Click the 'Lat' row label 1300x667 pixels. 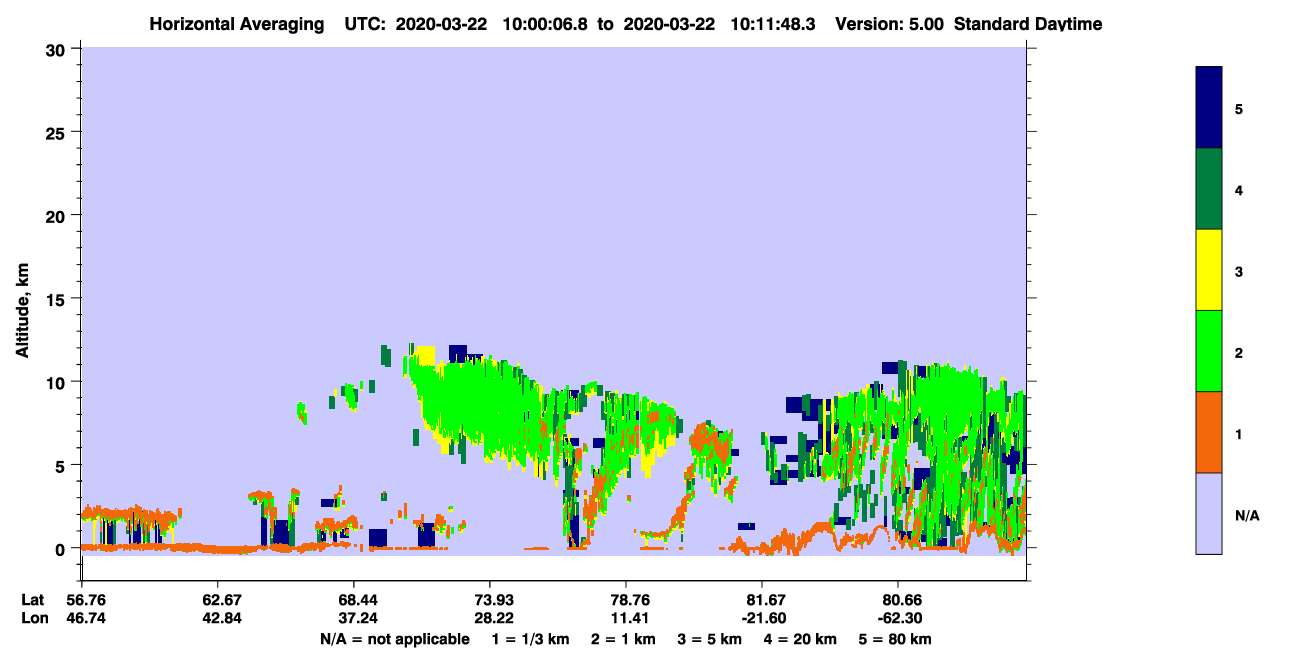(33, 600)
